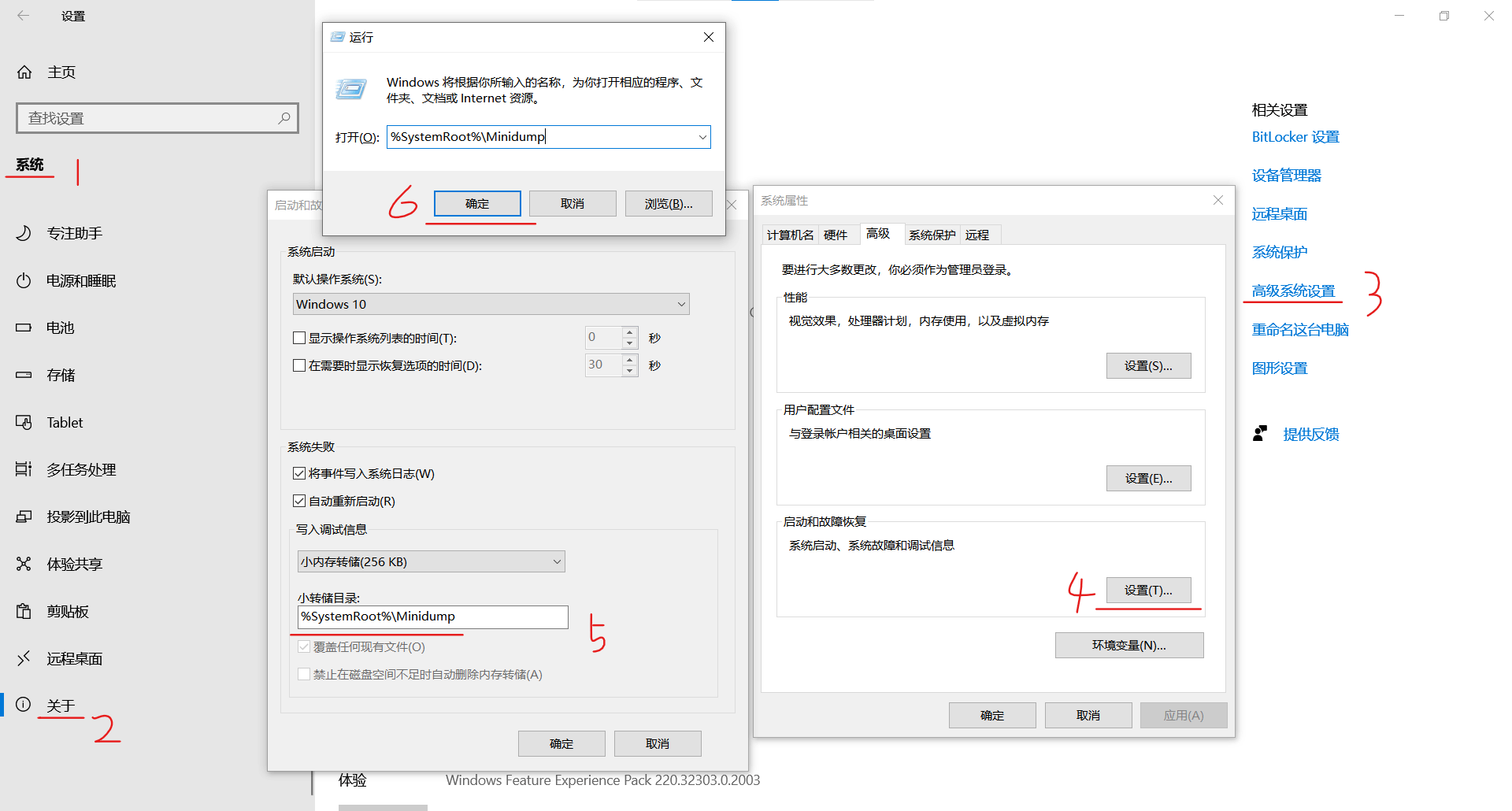This screenshot has height=811, width=1512.
Task: Increase the recovery options time spinner
Action: [630, 359]
